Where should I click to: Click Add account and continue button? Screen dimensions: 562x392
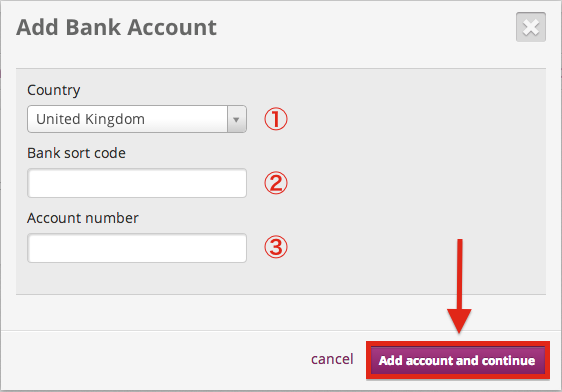(x=457, y=360)
